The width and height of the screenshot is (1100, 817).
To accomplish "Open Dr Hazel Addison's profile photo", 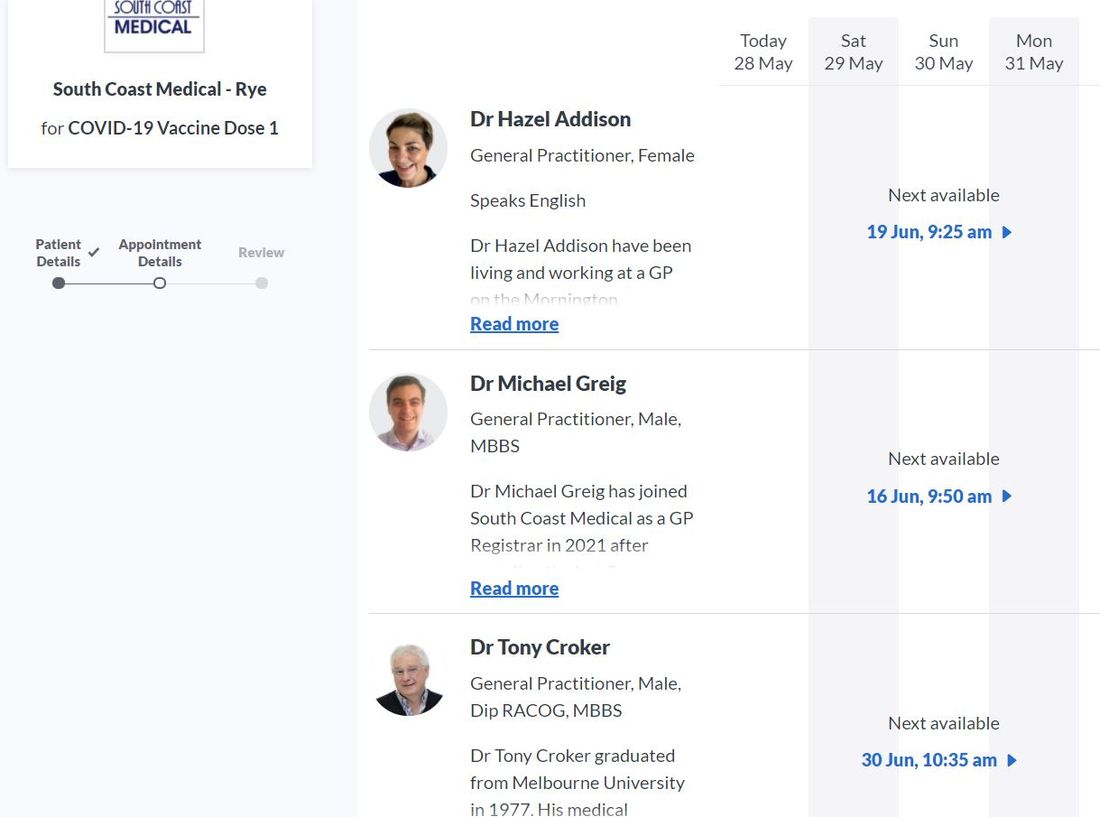I will 408,149.
